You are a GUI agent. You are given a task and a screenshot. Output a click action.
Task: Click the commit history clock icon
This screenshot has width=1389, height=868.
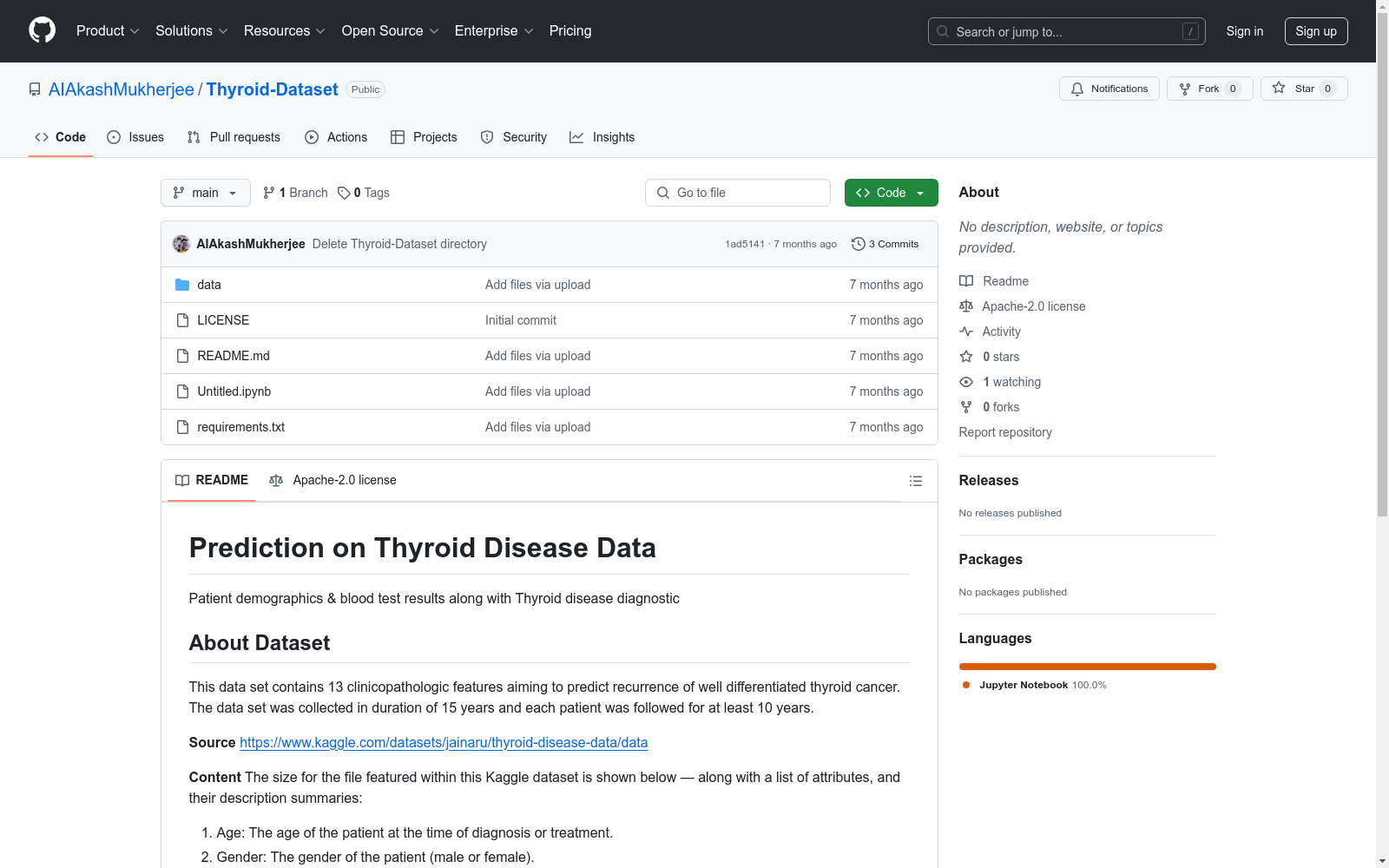point(859,244)
